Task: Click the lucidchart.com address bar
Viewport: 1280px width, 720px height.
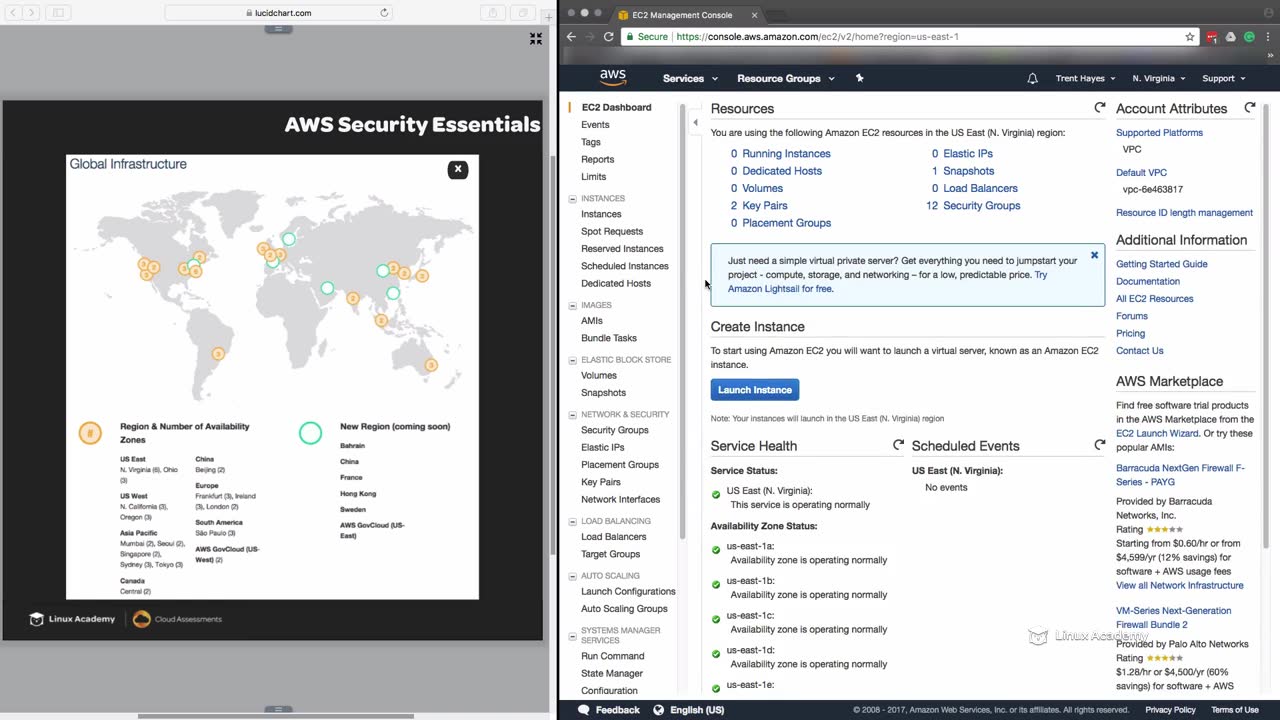Action: pos(278,13)
